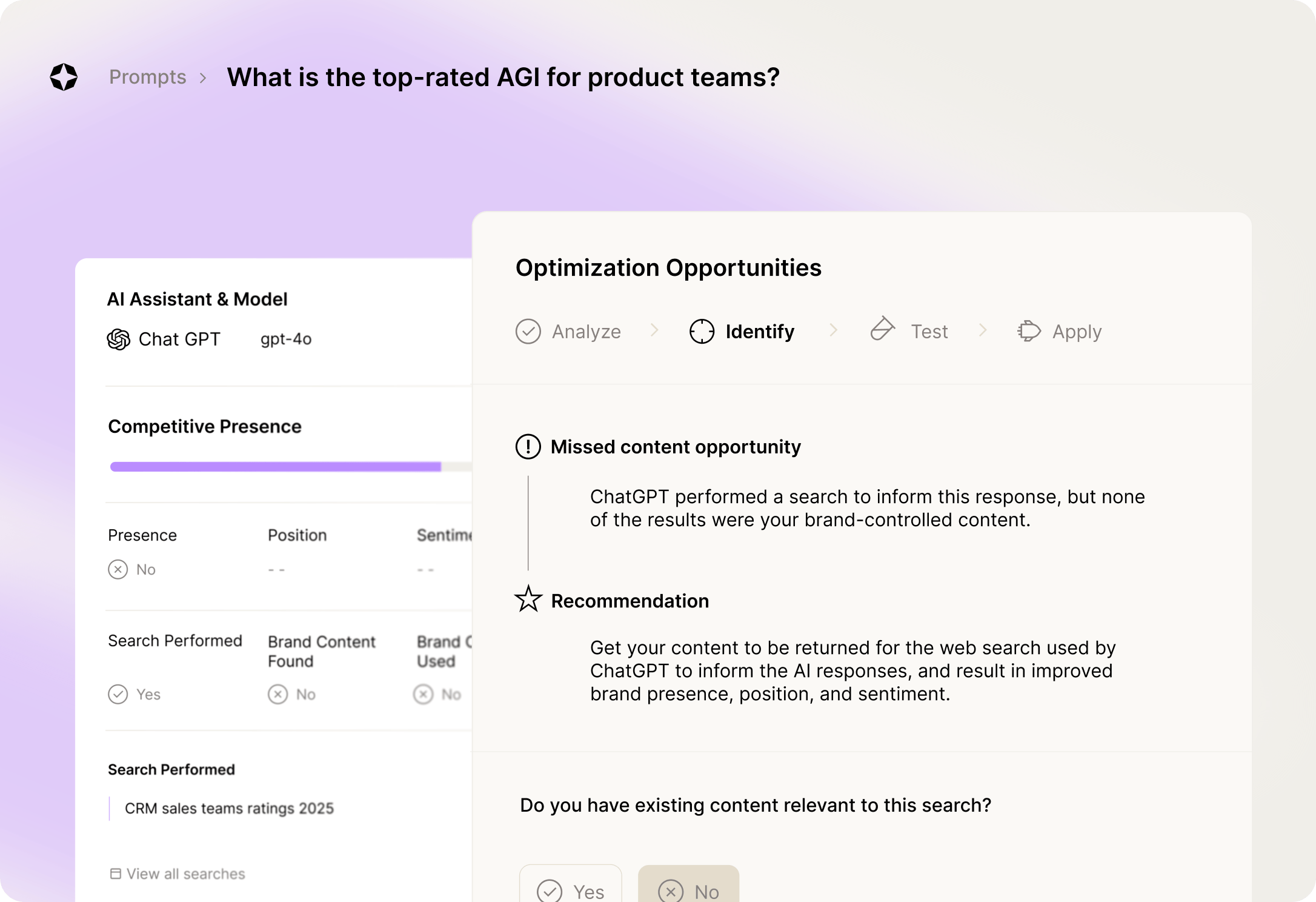This screenshot has height=902, width=1316.
Task: Click the Test flask step icon
Action: pos(882,329)
